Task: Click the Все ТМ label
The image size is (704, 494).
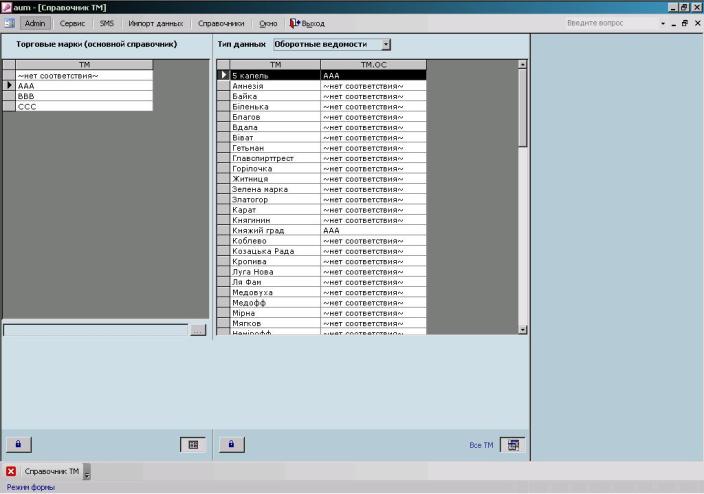Action: point(481,445)
